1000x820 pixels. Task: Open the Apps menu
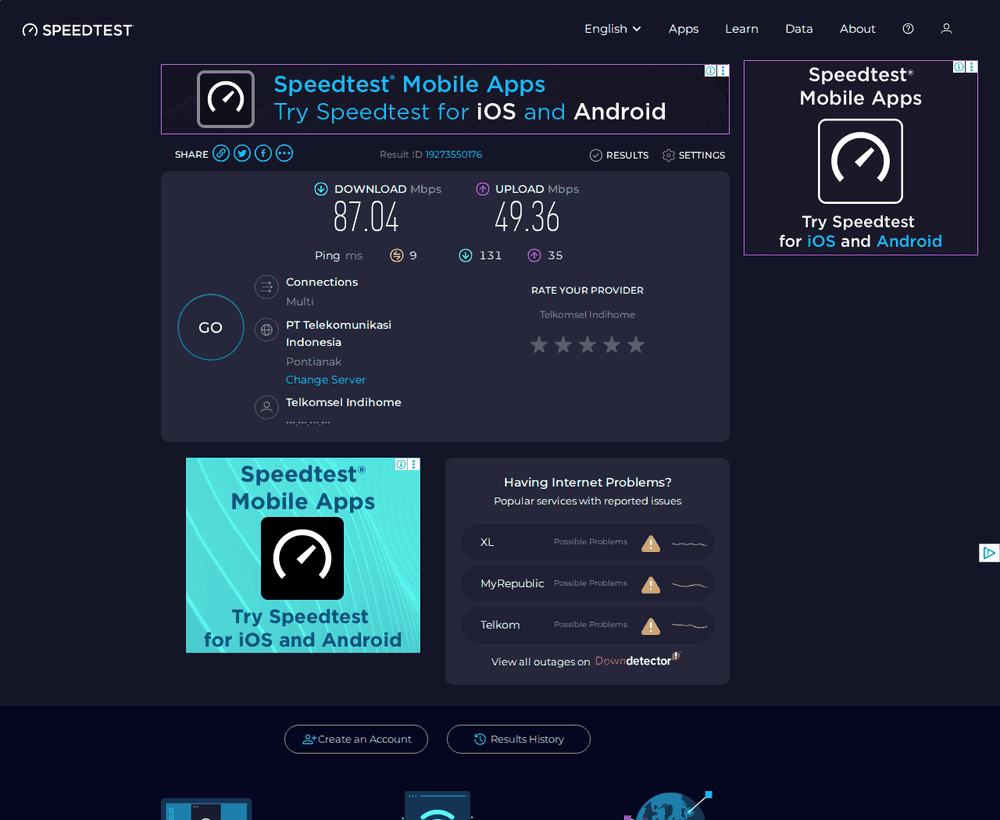tap(683, 29)
